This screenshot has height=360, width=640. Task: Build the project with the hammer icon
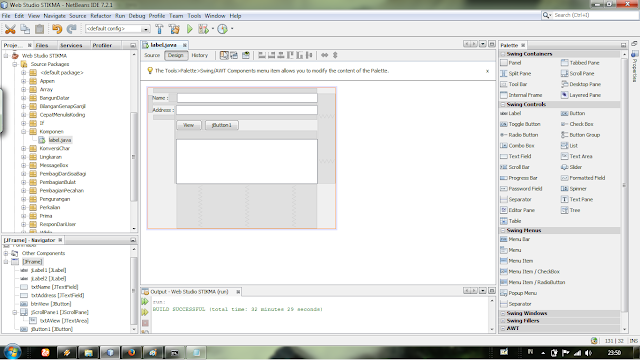159,29
